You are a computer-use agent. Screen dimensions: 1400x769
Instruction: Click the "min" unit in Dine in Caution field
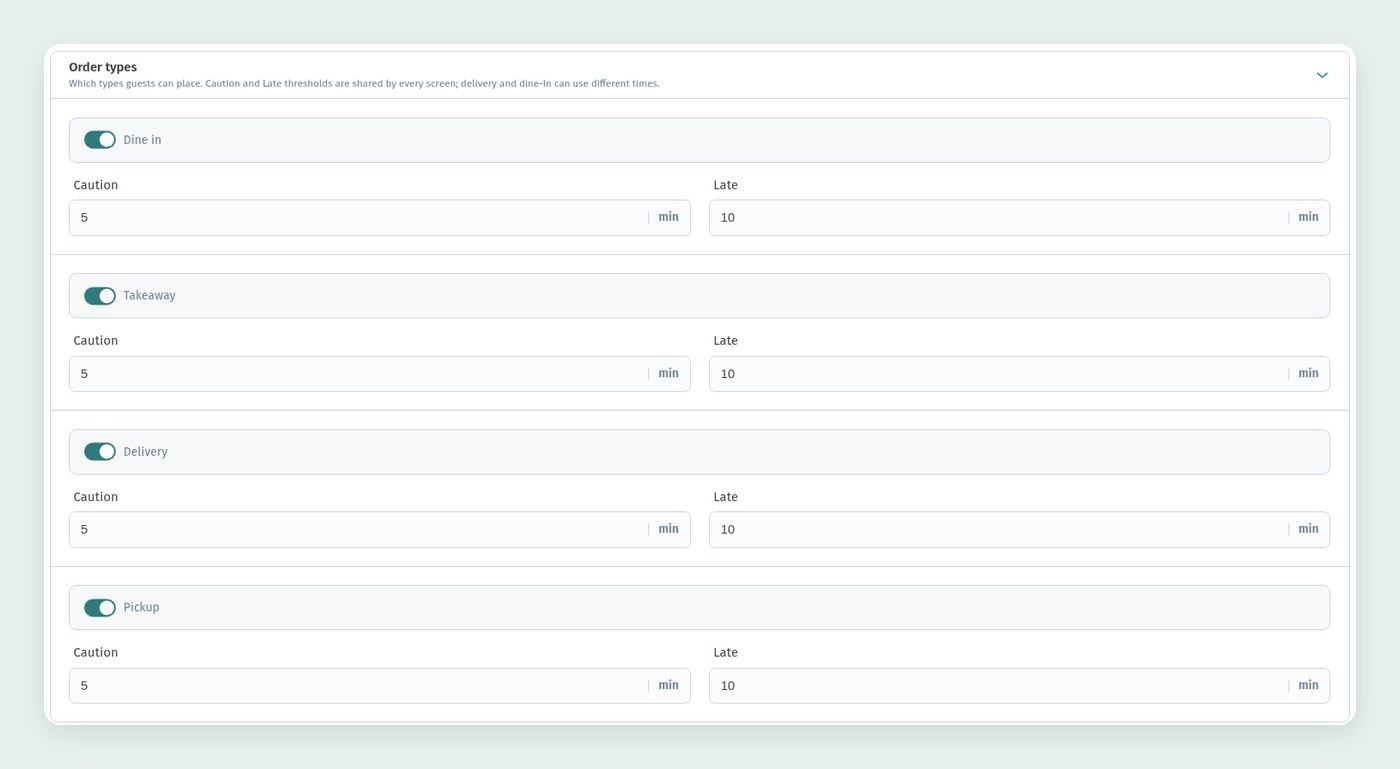click(x=668, y=217)
